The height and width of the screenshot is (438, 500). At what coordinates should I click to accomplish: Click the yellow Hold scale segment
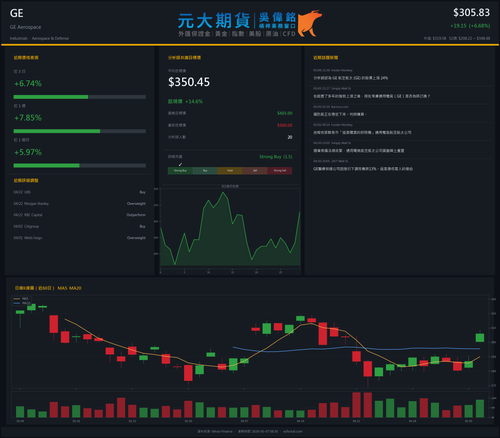tap(230, 171)
